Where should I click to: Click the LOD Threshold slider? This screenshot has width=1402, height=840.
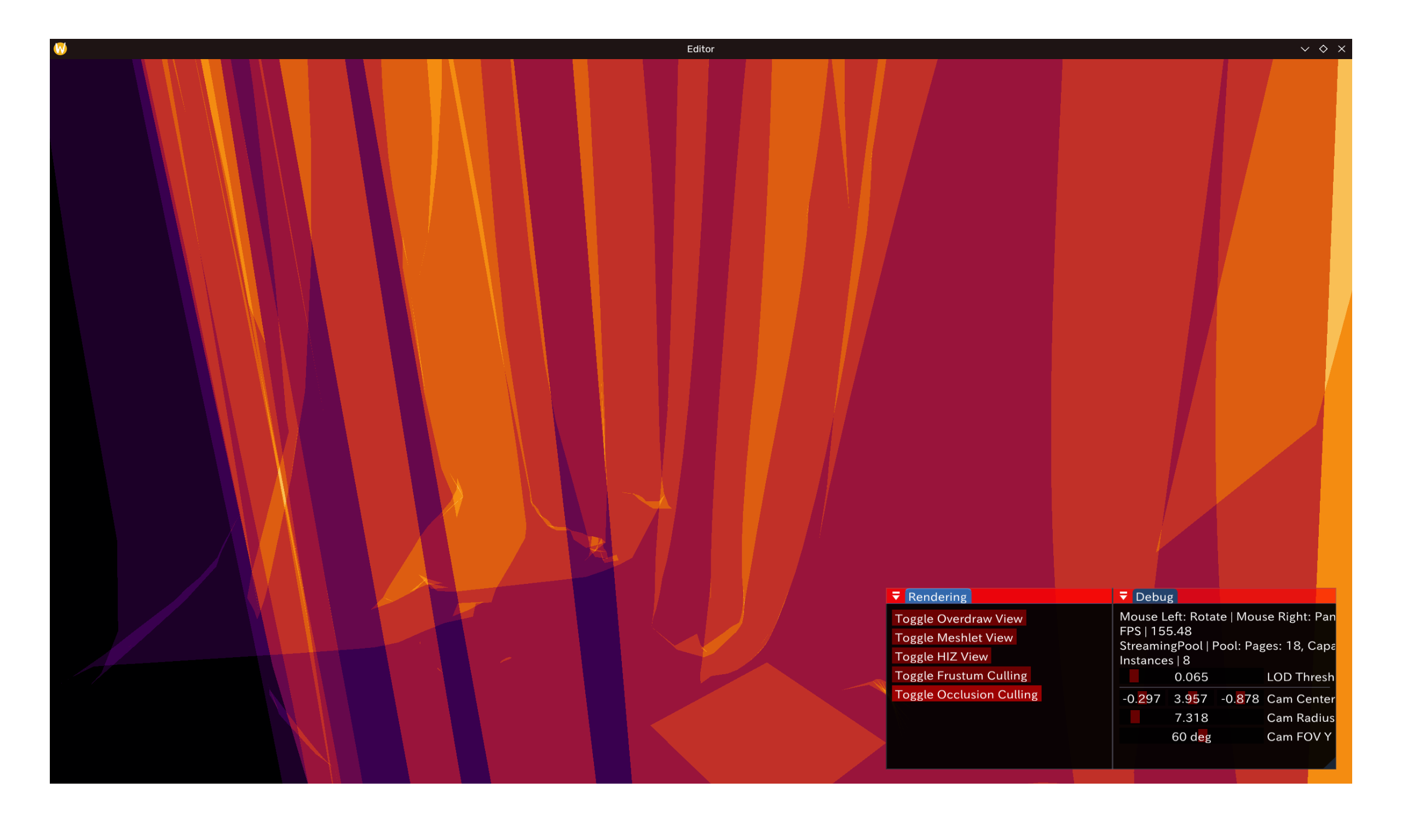(1191, 677)
